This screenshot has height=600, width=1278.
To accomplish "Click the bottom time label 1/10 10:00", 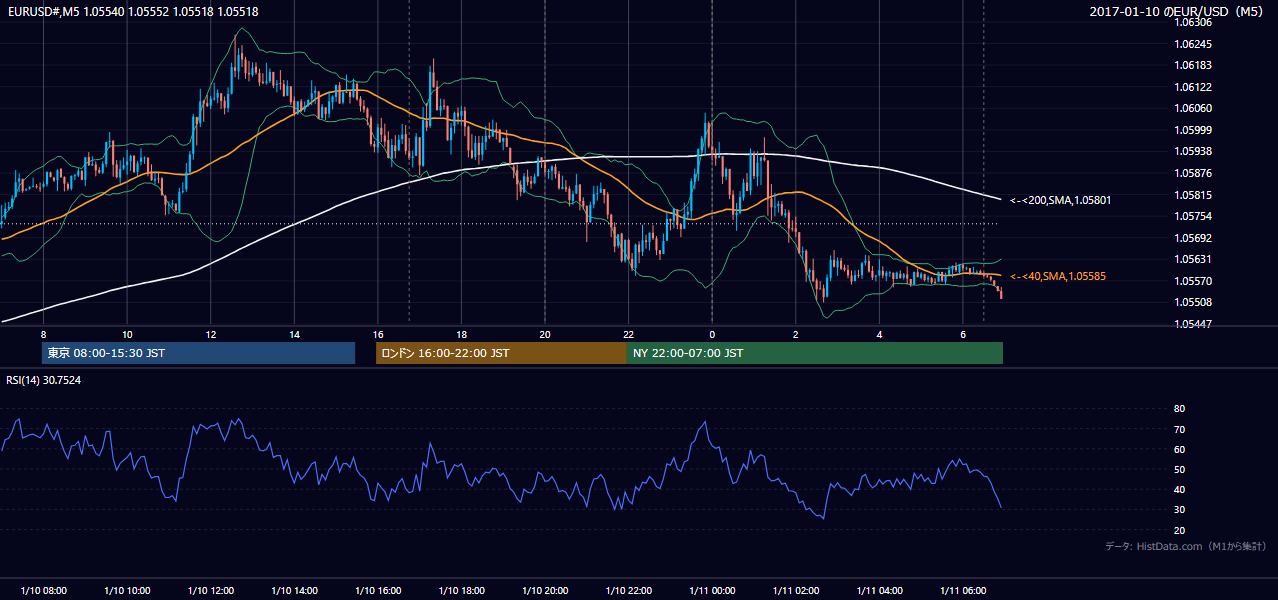I will (x=127, y=591).
